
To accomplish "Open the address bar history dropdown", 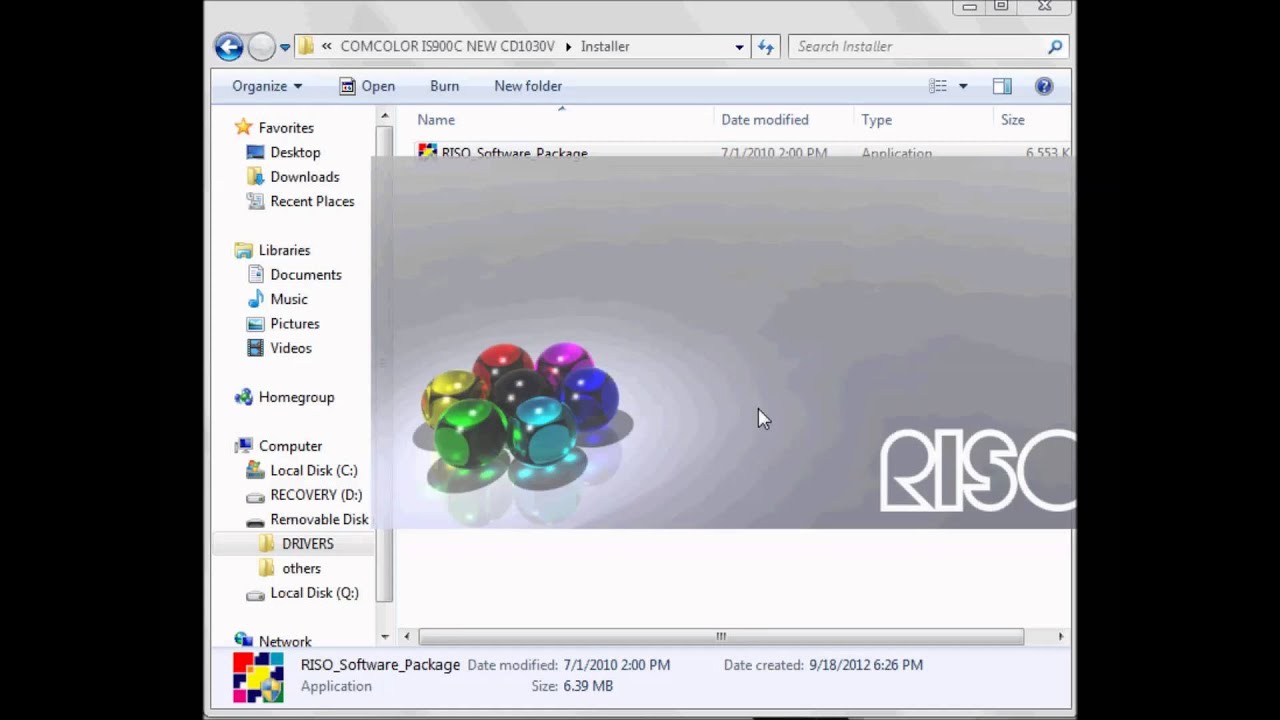I will click(739, 47).
